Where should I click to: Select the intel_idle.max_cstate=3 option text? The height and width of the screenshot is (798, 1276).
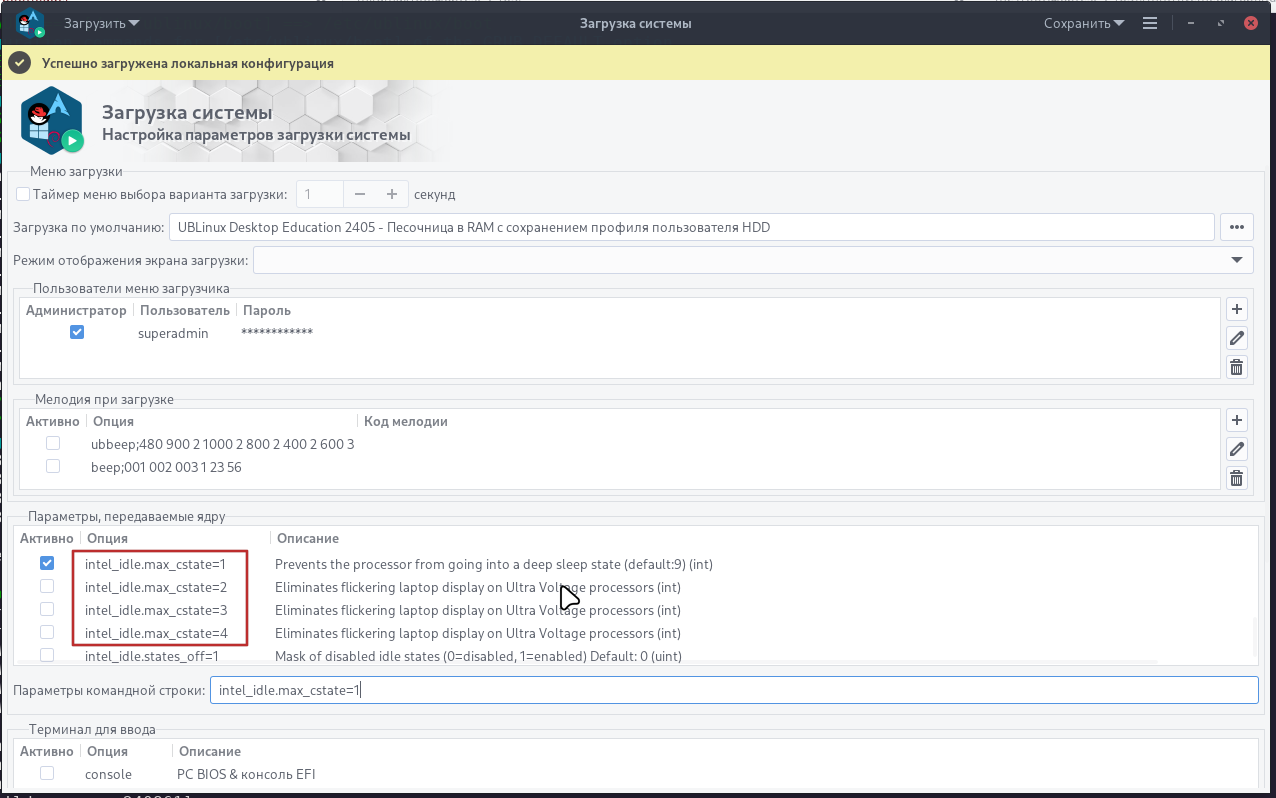click(x=156, y=610)
